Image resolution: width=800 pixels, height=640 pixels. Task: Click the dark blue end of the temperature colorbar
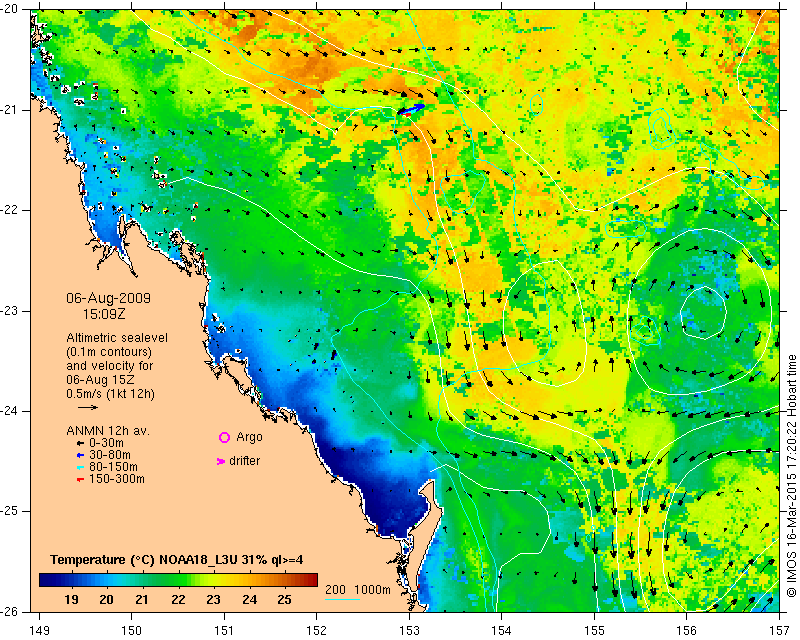click(46, 580)
